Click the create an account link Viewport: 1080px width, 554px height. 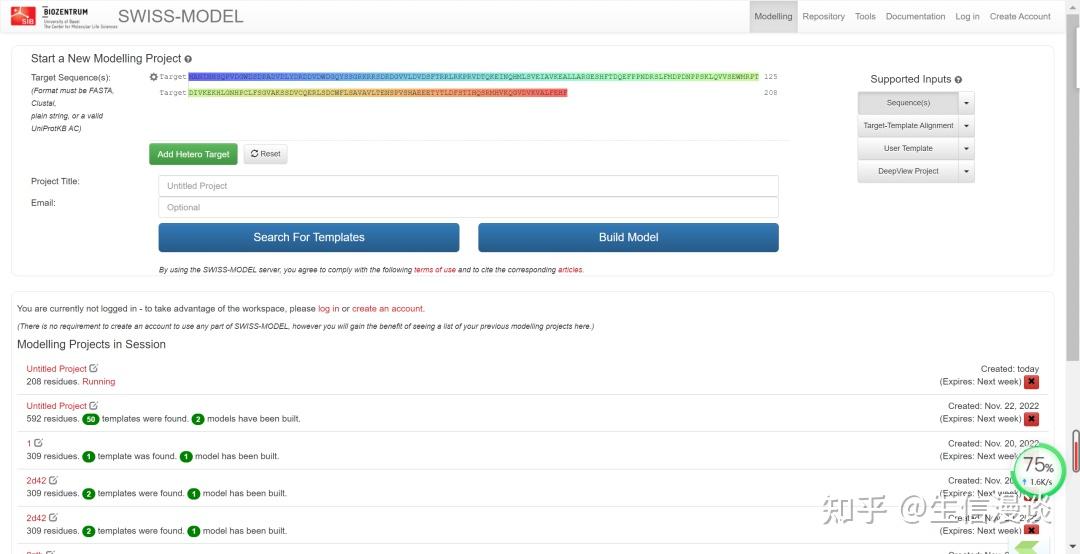(x=387, y=309)
